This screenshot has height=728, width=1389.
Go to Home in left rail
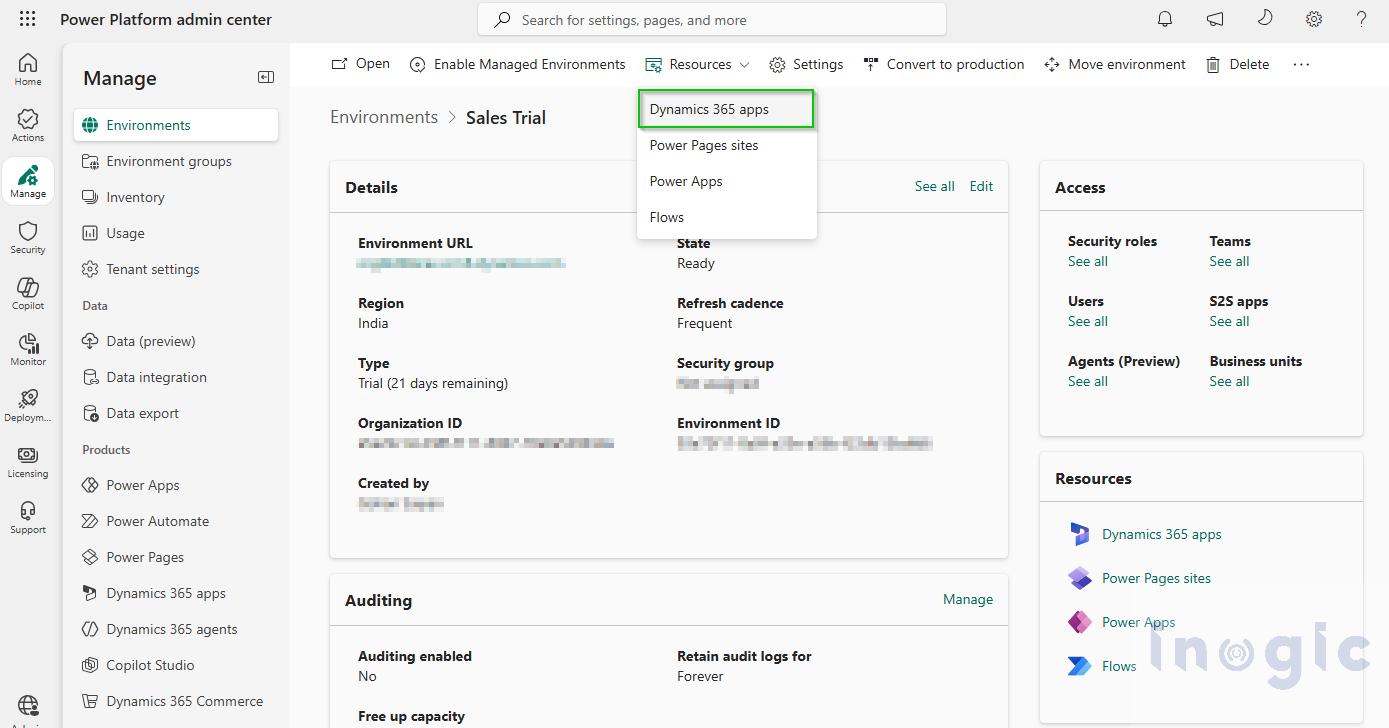[x=28, y=69]
